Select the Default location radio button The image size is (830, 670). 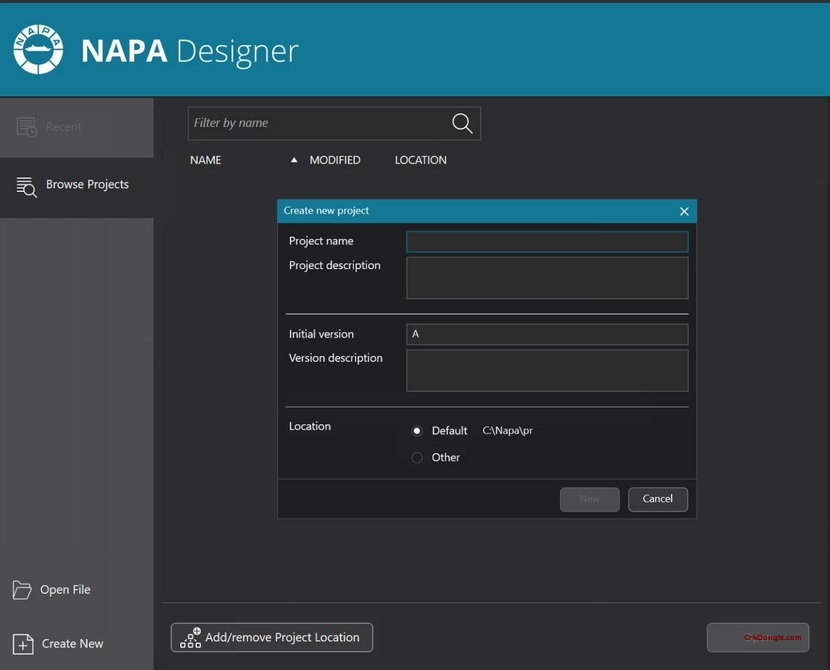tap(417, 430)
